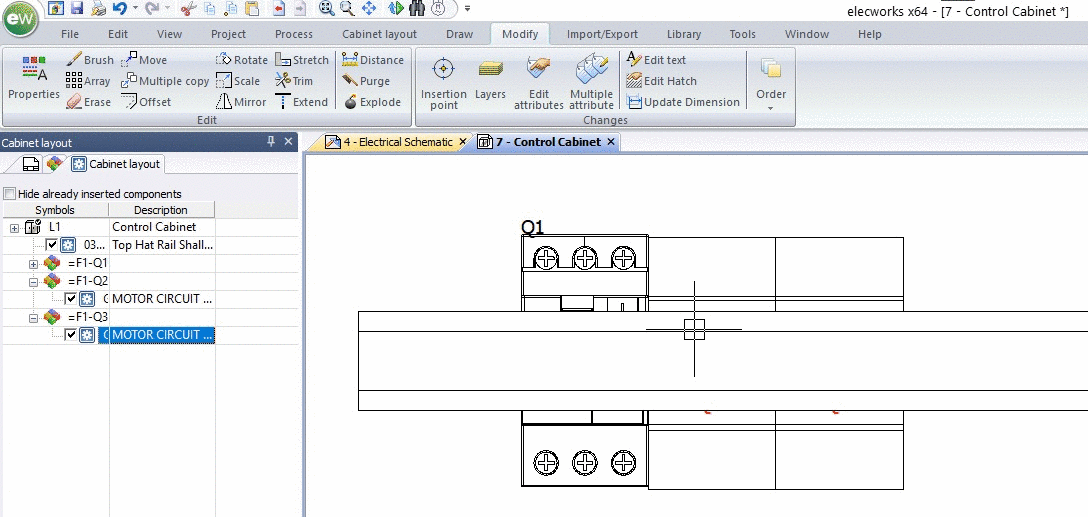Expand the =F1-Q1 tree node

[33, 264]
